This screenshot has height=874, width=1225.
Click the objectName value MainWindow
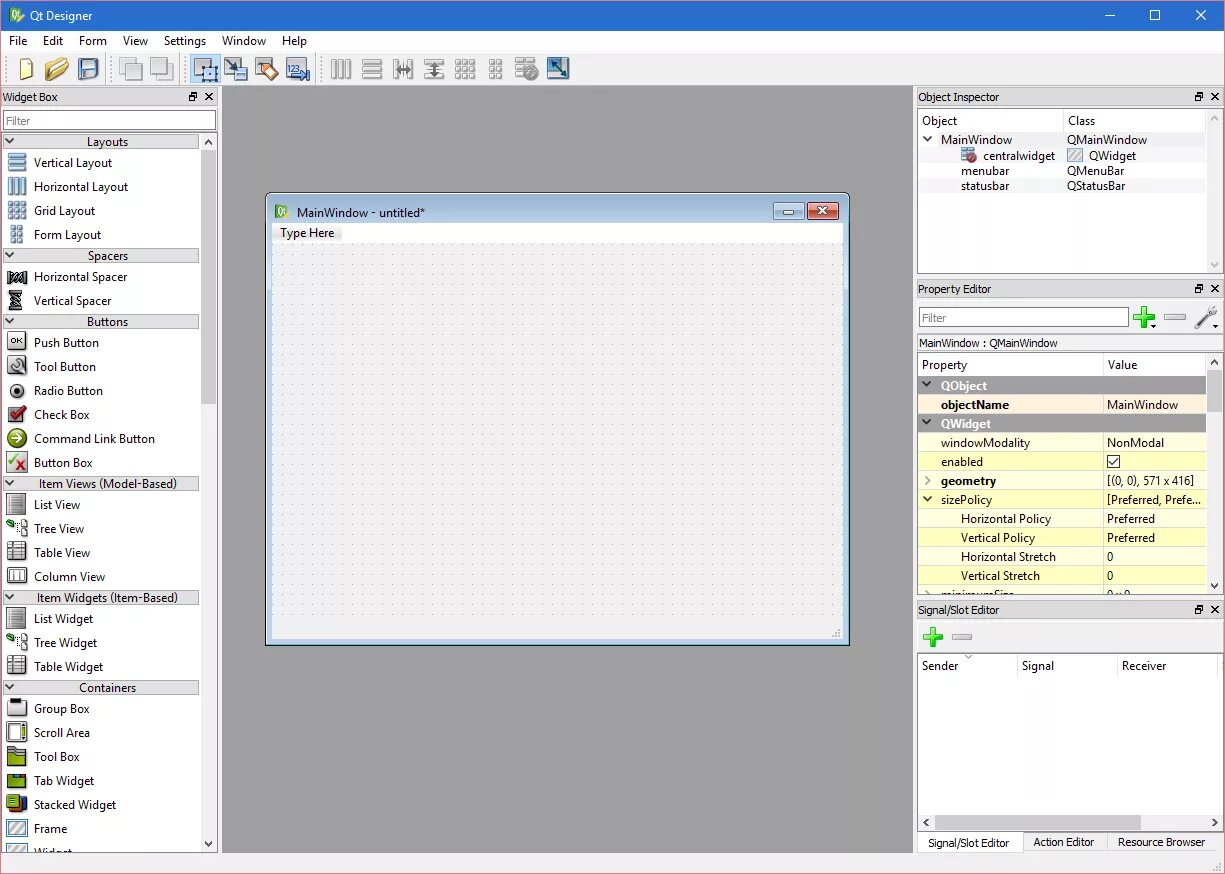1142,405
